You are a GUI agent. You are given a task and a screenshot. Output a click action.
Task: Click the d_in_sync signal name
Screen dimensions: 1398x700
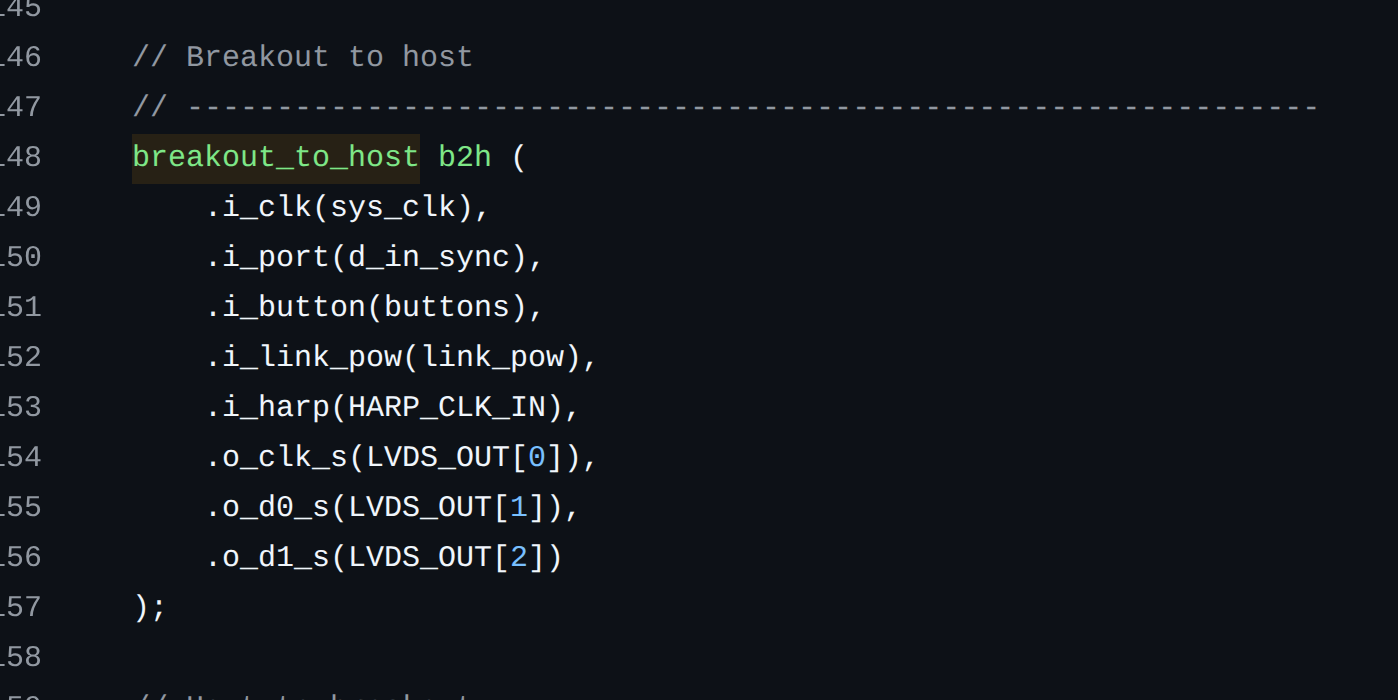point(429,258)
